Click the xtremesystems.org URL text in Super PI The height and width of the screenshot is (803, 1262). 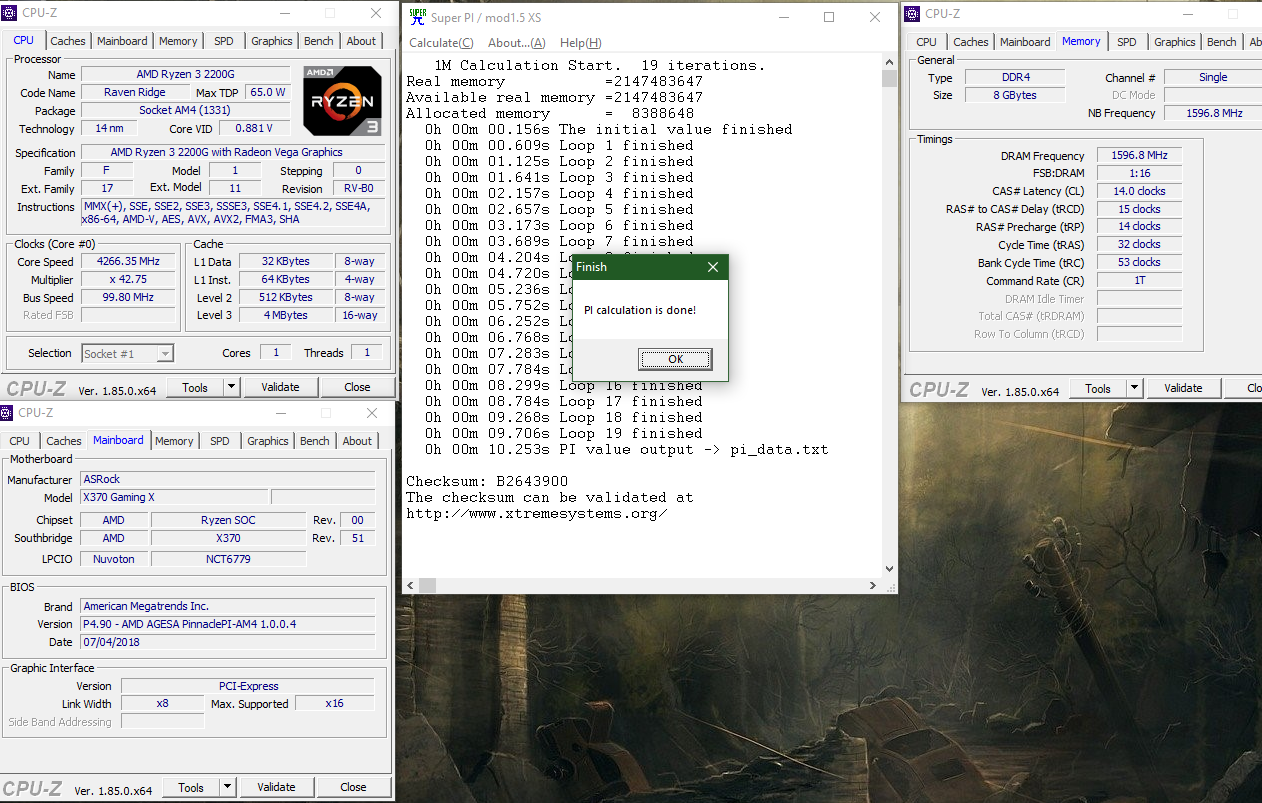click(536, 513)
